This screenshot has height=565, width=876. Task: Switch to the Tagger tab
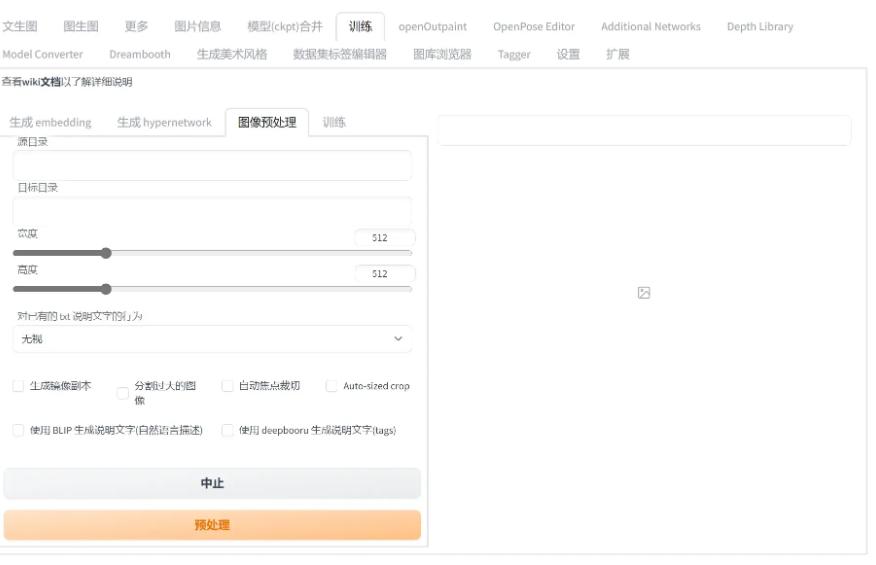[x=514, y=54]
